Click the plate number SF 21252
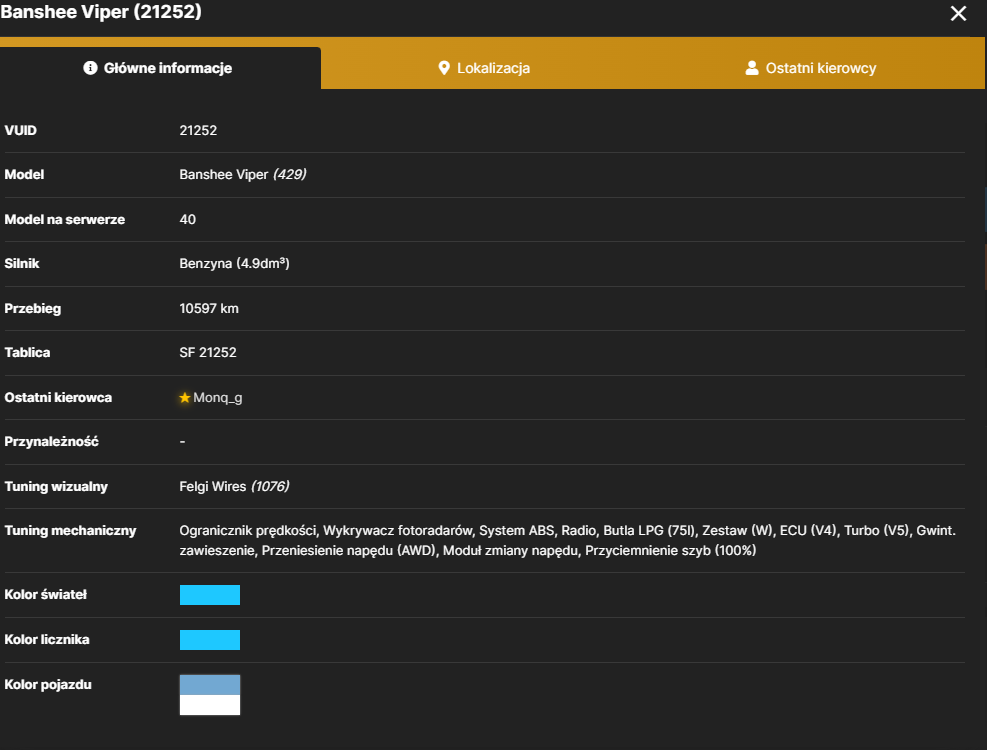This screenshot has height=750, width=987. (x=208, y=353)
